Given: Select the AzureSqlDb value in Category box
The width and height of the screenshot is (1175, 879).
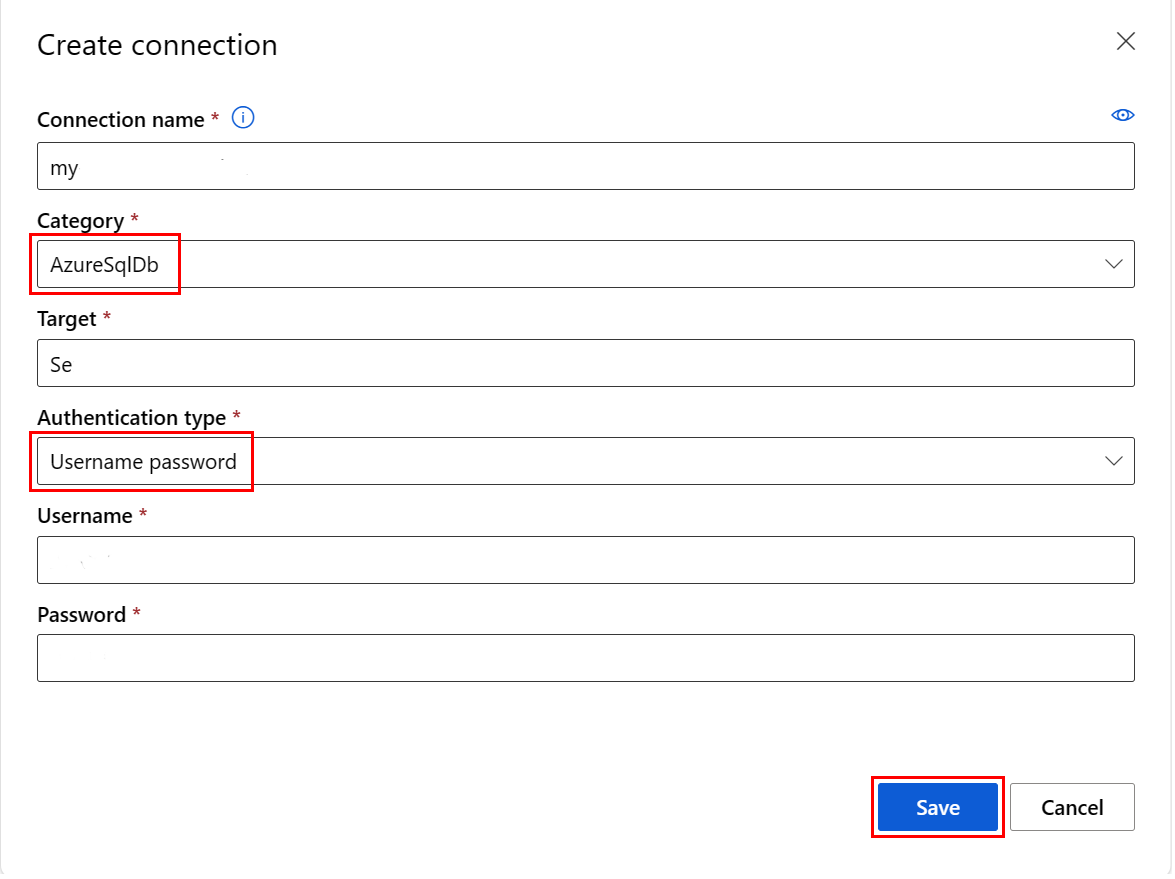Looking at the screenshot, I should pos(105,265).
